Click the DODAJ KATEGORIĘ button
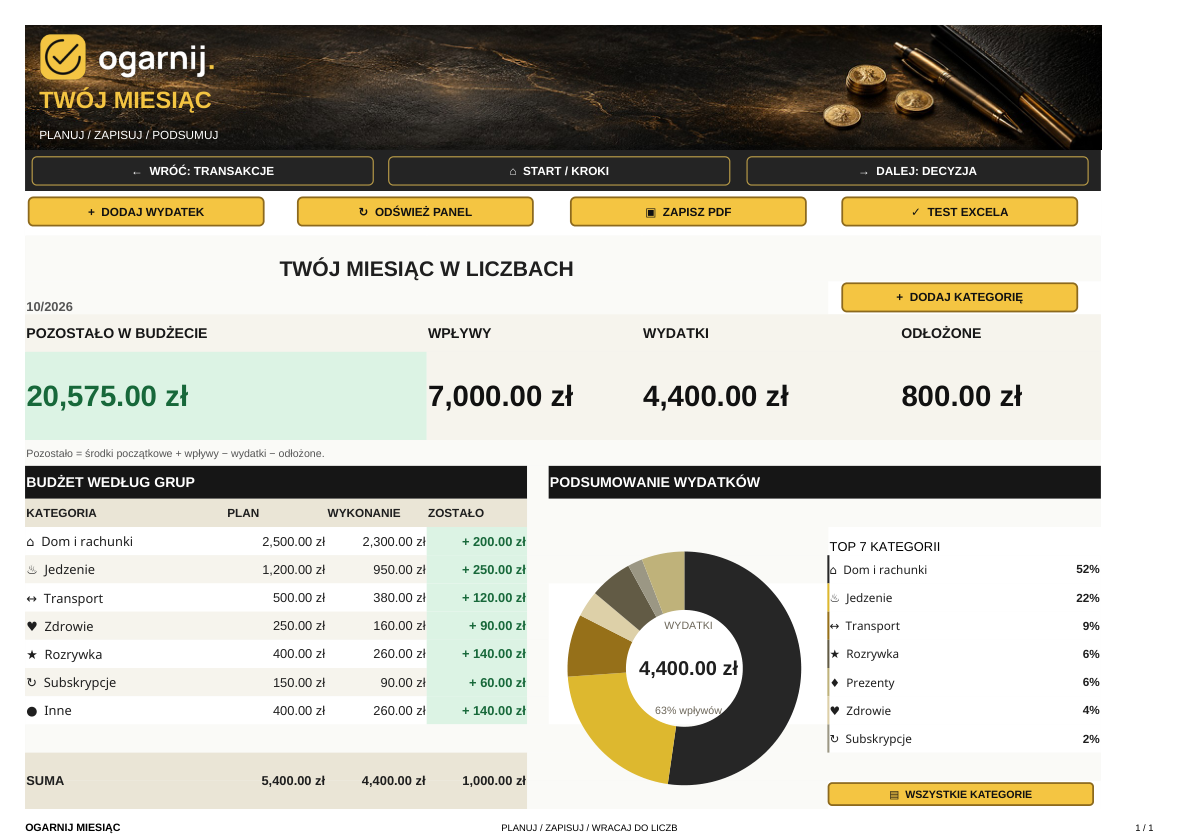The image size is (1179, 834). [959, 297]
